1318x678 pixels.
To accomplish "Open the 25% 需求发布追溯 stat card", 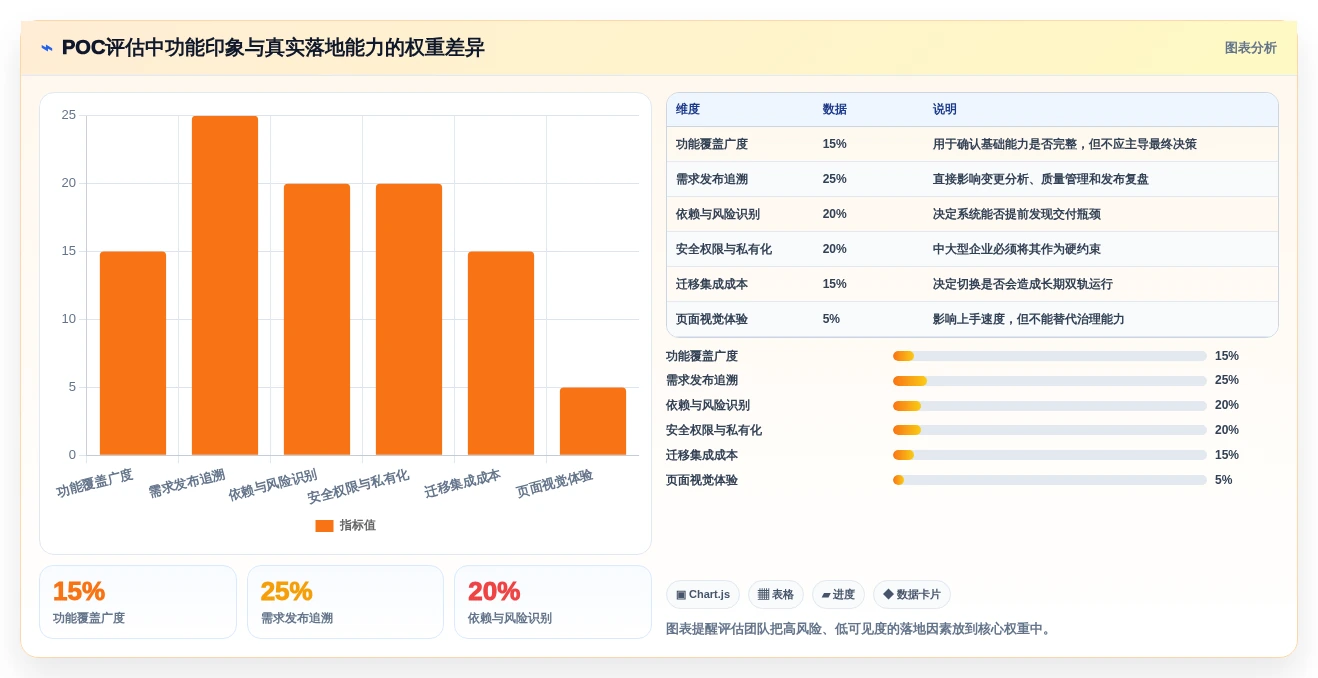I will pyautogui.click(x=345, y=602).
